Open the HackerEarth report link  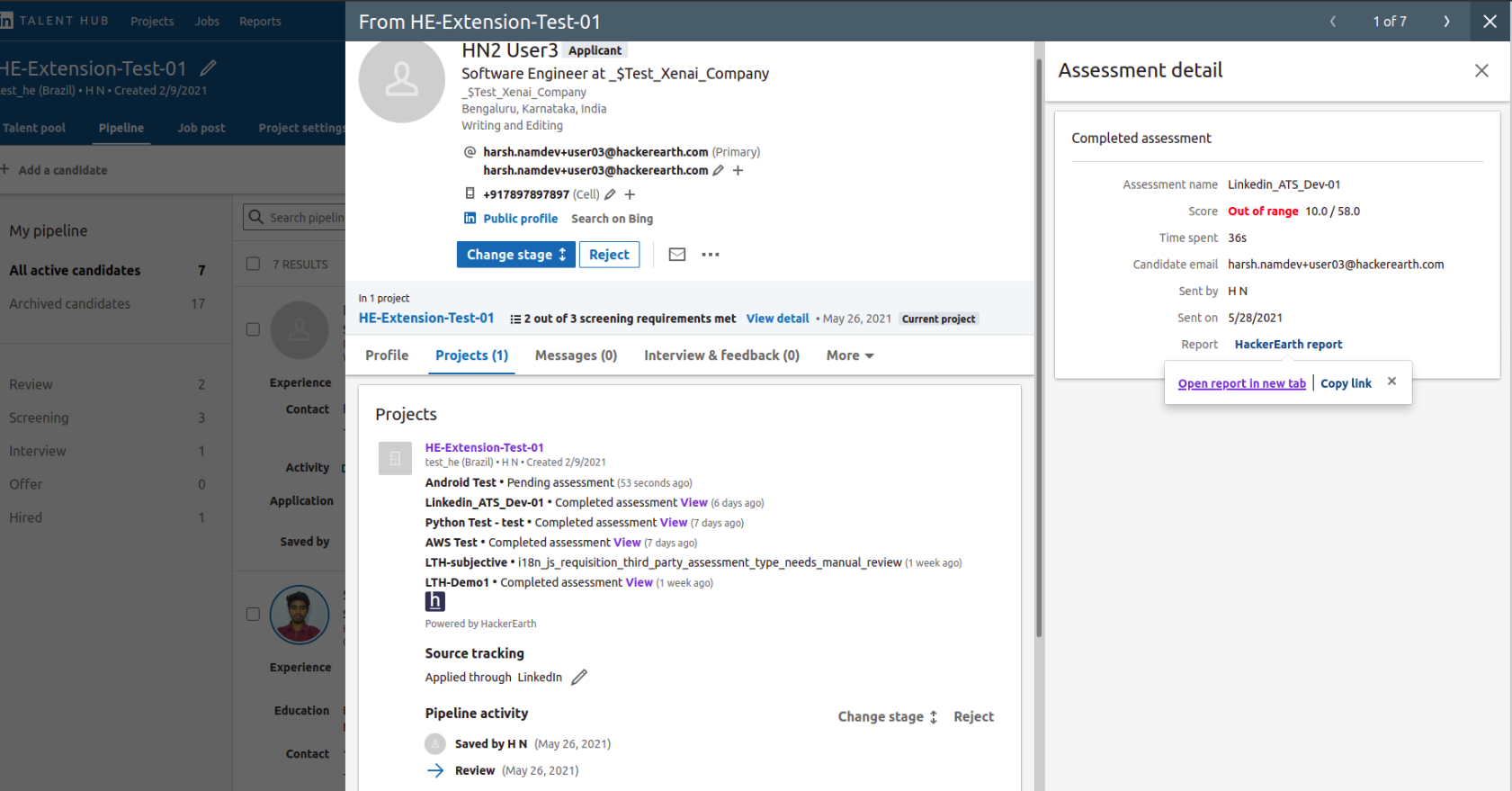pyautogui.click(x=1288, y=344)
